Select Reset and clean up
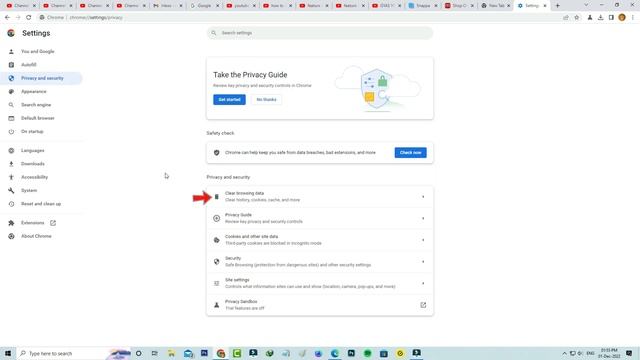The image size is (640, 360). coord(41,204)
